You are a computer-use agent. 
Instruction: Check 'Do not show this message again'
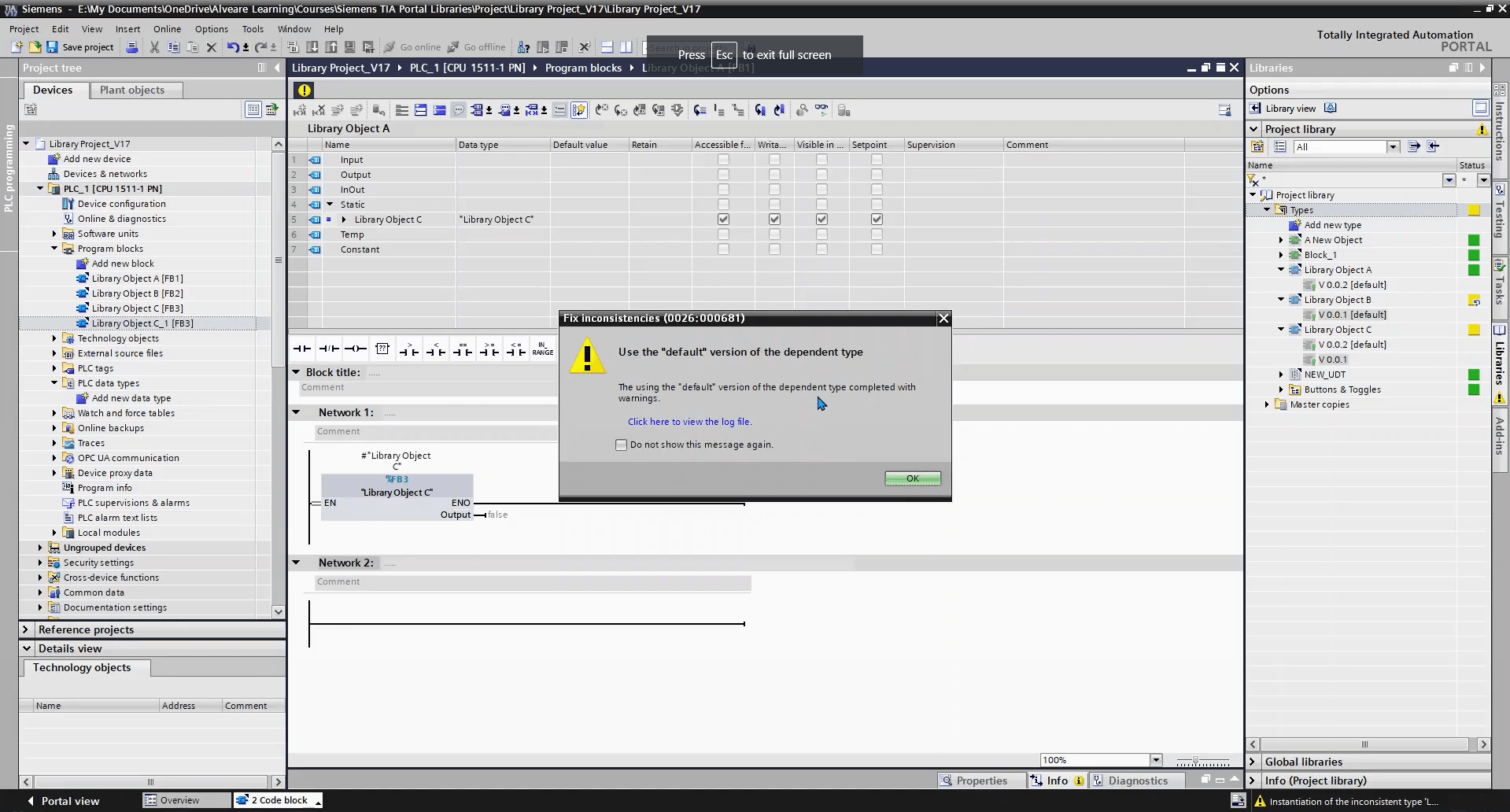tap(622, 445)
